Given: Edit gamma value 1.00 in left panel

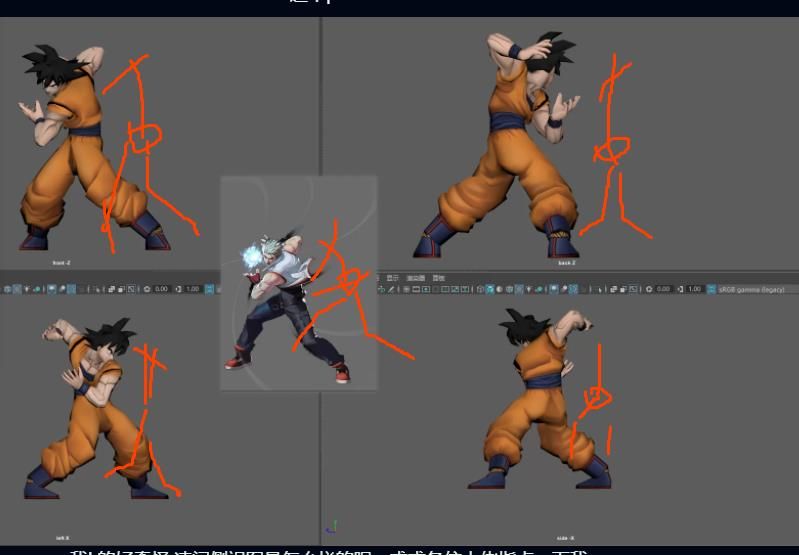Looking at the screenshot, I should point(193,289).
